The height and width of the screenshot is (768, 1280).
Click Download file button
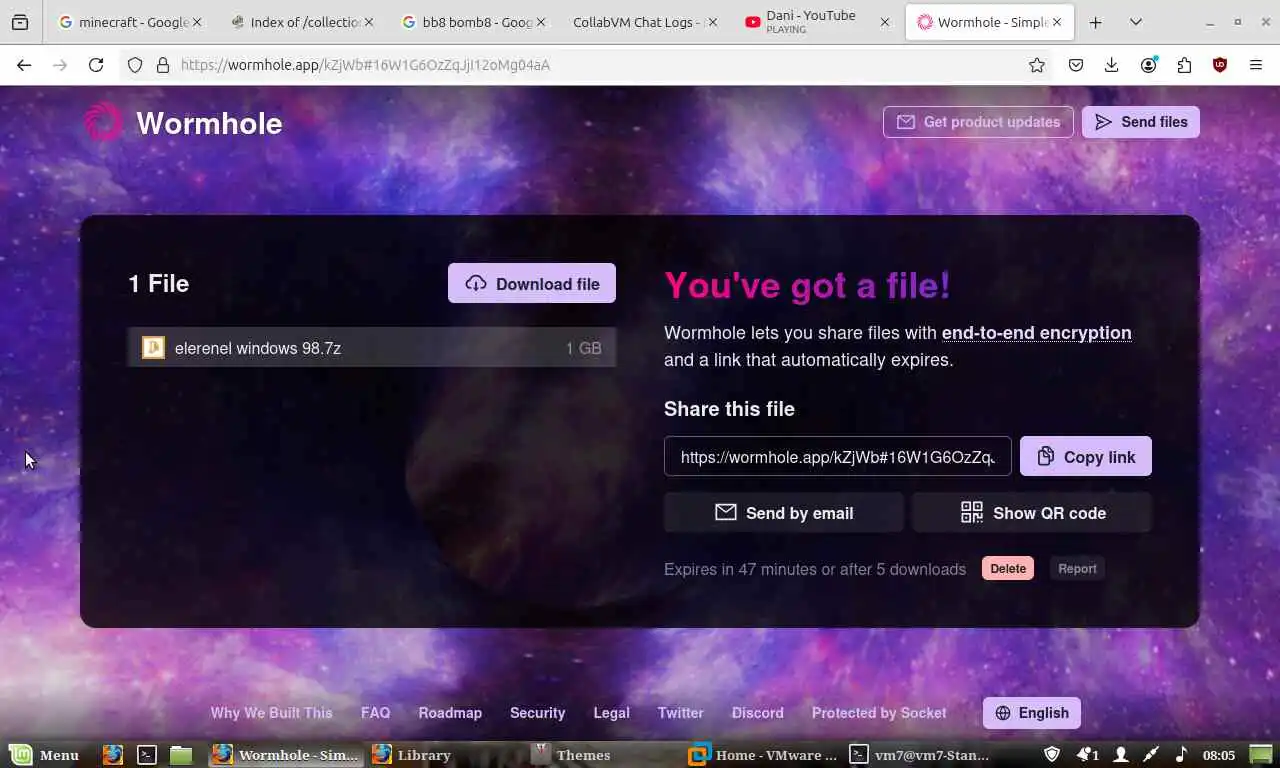click(532, 284)
